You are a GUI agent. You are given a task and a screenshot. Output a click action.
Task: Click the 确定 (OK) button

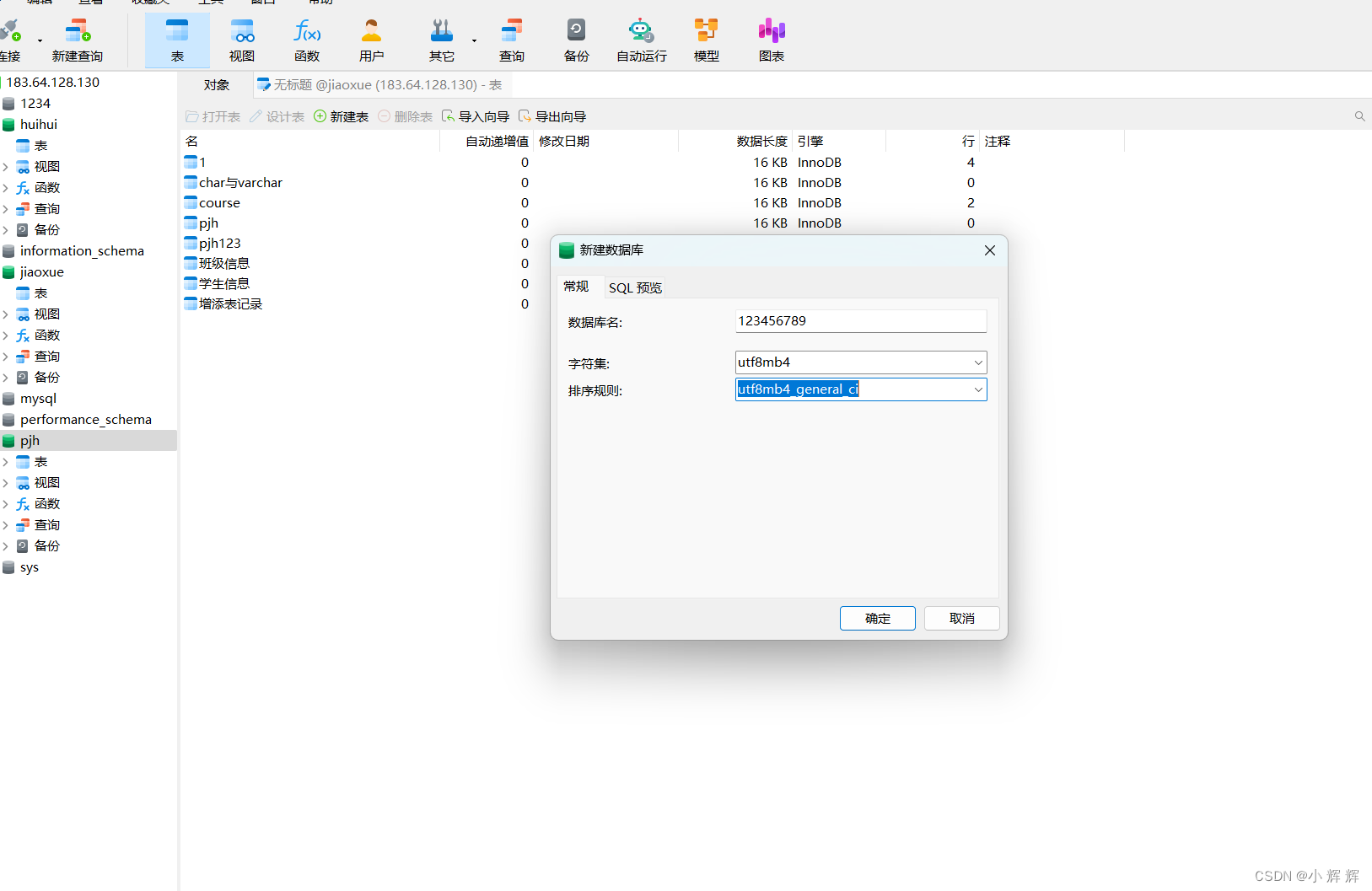tap(878, 618)
